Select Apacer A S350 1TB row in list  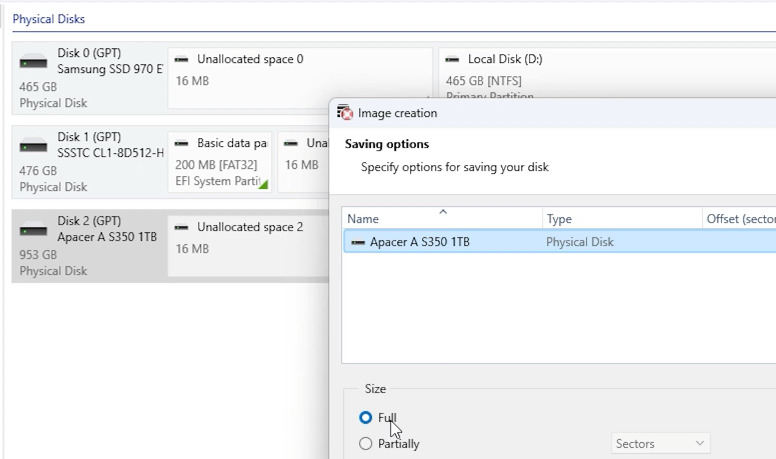559,242
